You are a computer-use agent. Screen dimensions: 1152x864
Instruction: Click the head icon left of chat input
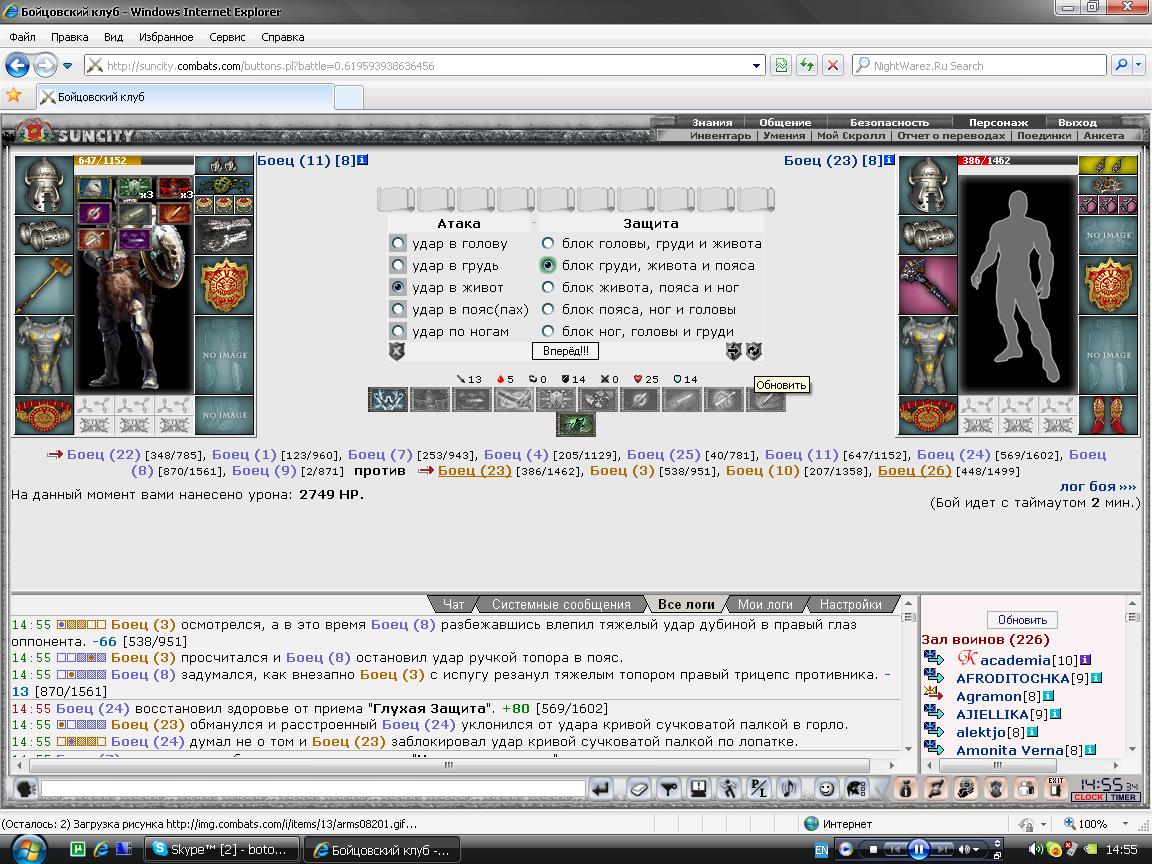tap(26, 788)
